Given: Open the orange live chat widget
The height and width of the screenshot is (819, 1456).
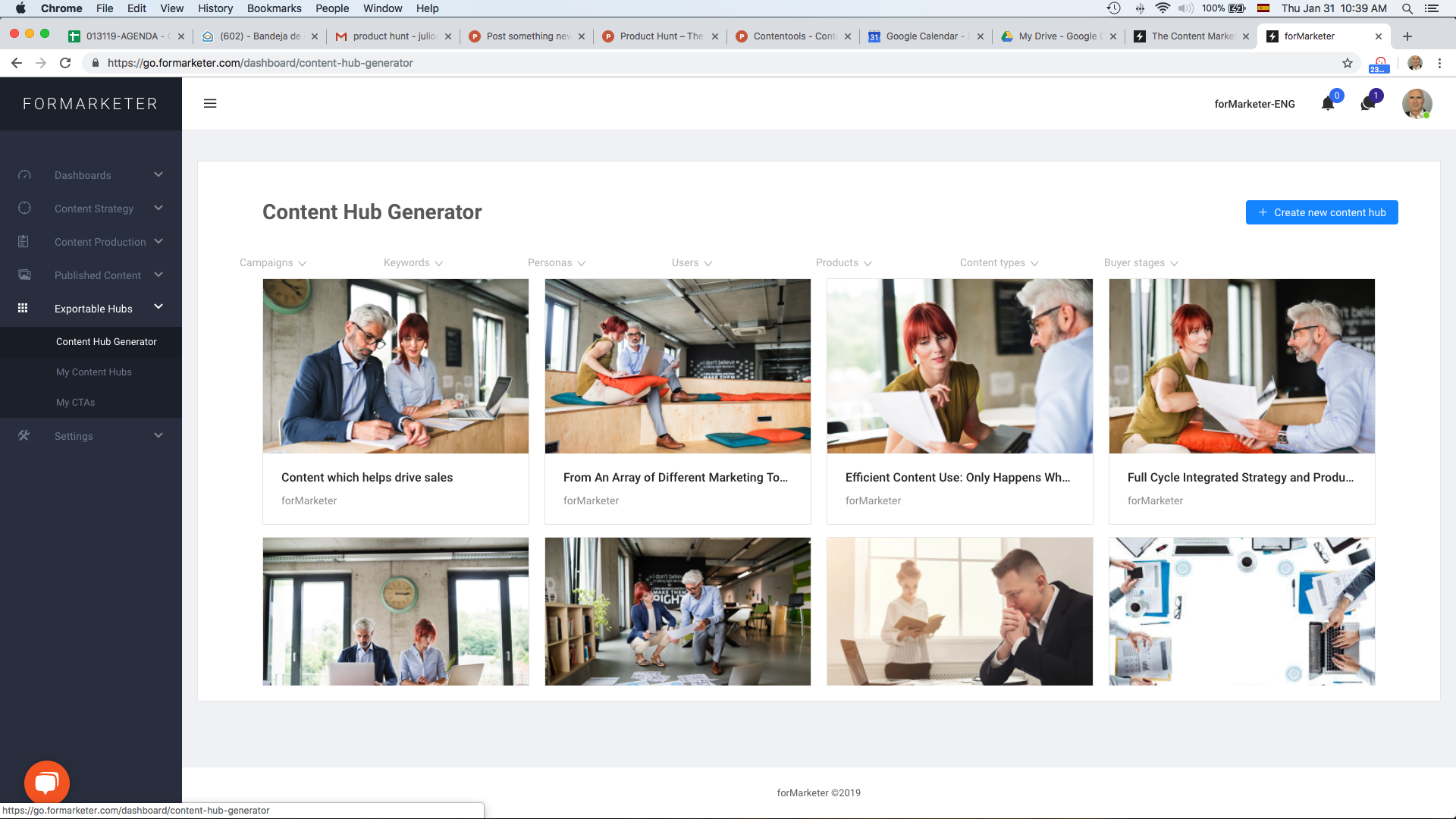Looking at the screenshot, I should (x=46, y=783).
